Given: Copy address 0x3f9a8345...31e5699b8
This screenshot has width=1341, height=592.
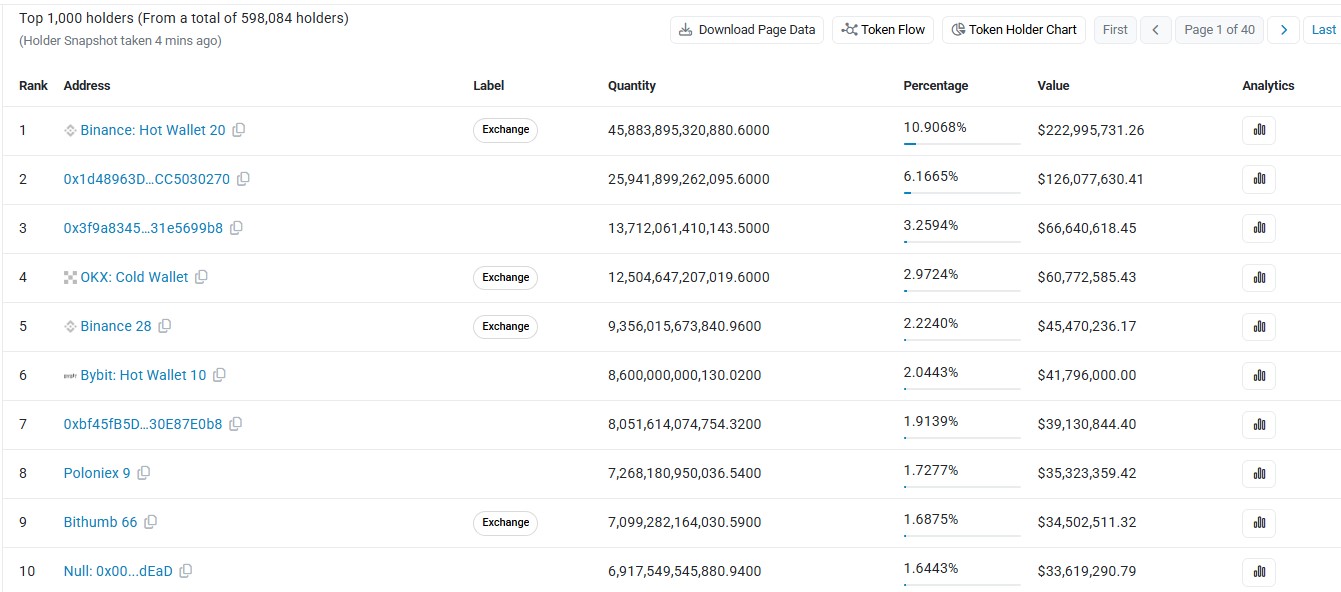Looking at the screenshot, I should coord(236,228).
